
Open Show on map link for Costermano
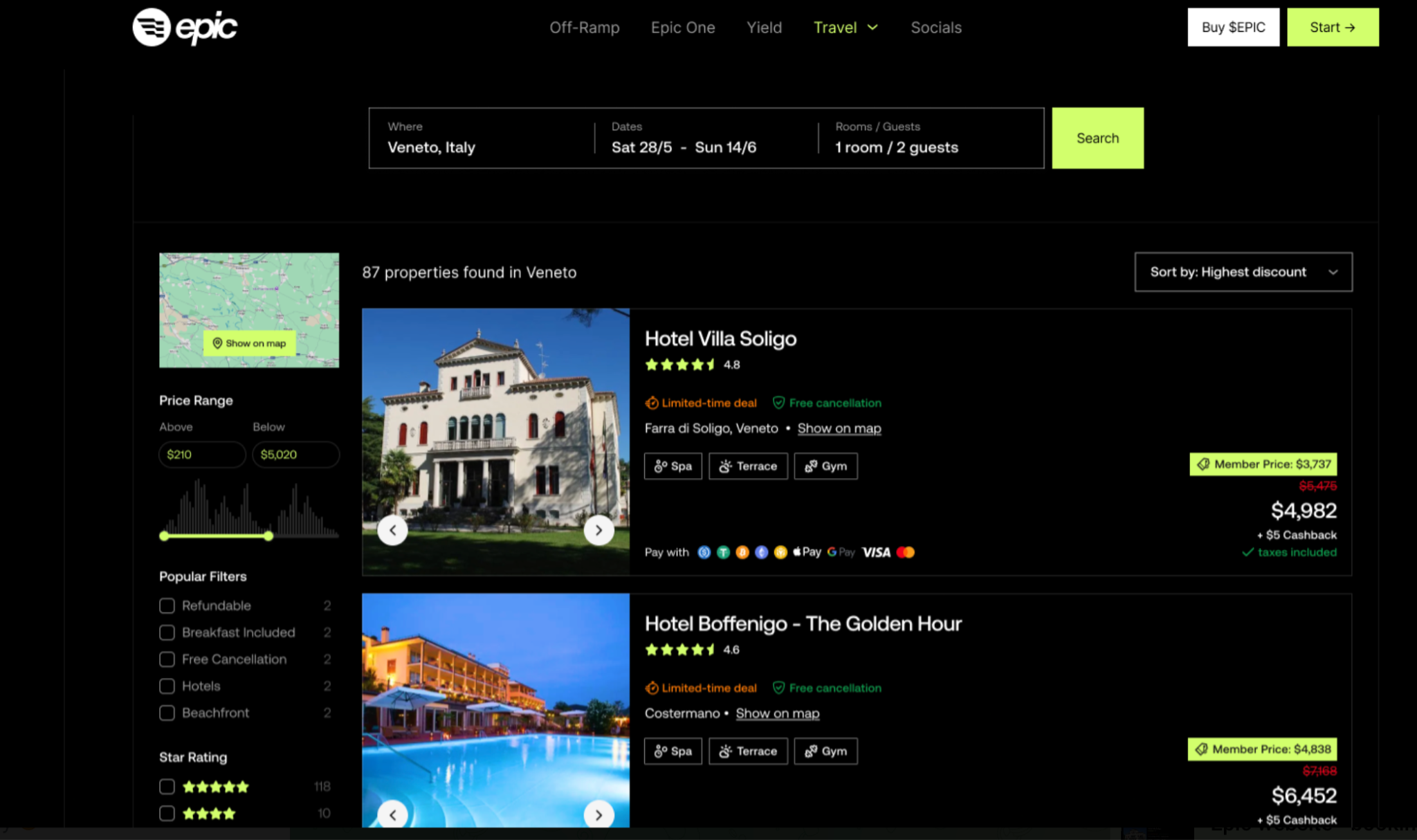[x=778, y=713]
